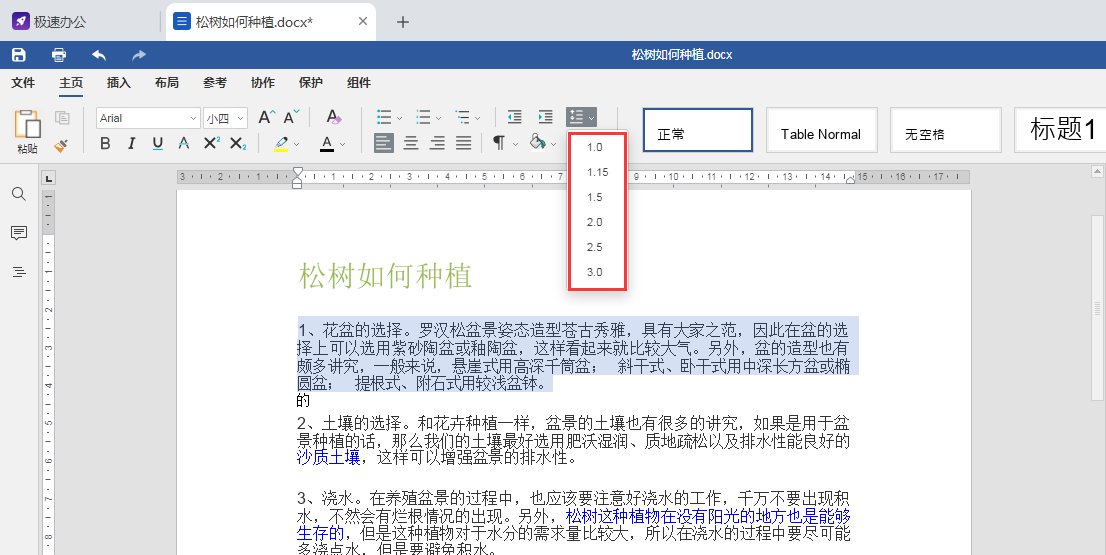Expand the bullet list style dropdown

(400, 118)
